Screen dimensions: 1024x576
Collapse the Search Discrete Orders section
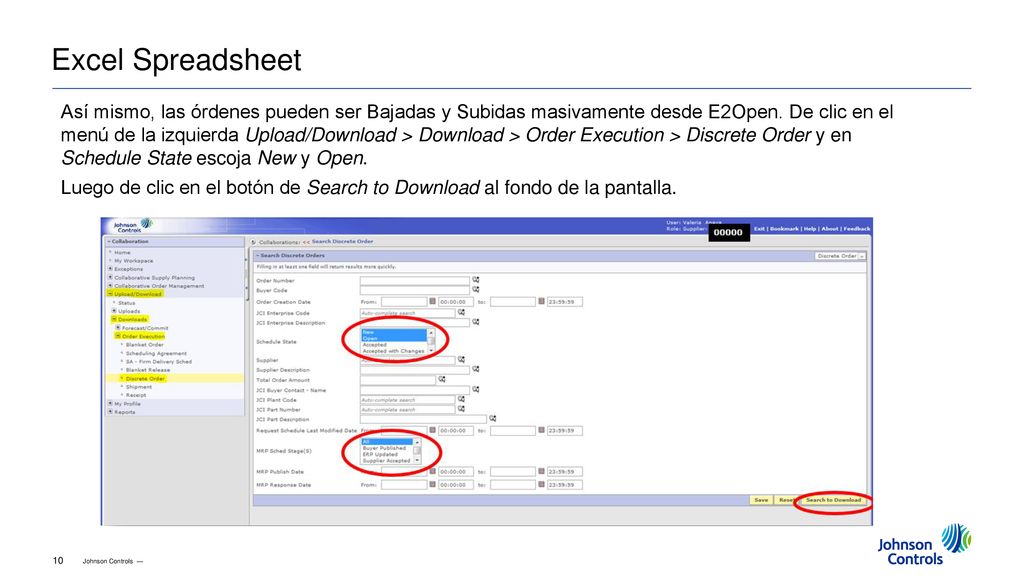point(258,255)
